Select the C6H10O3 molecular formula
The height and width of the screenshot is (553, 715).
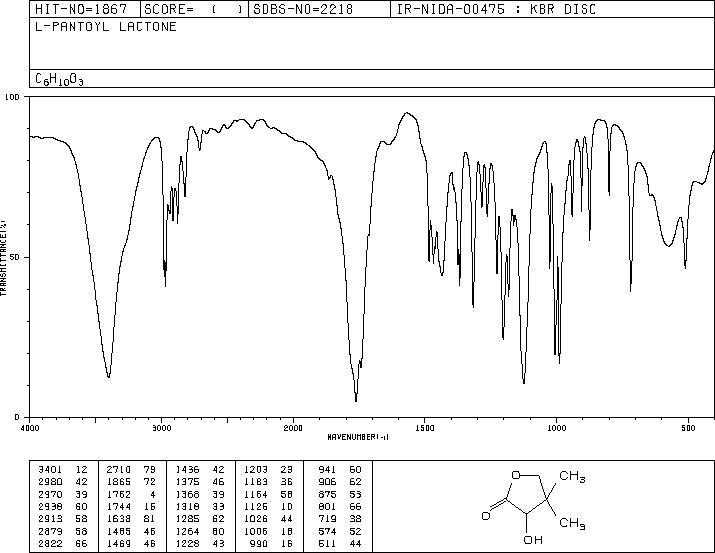click(x=59, y=79)
